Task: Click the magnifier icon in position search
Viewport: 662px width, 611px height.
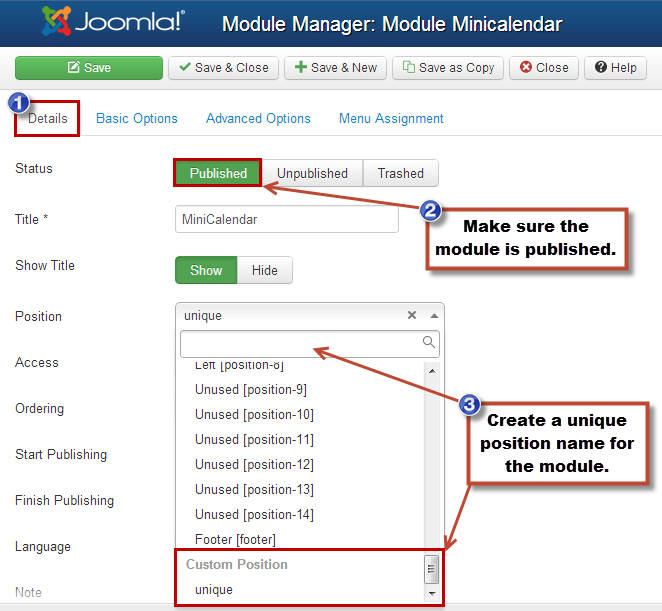Action: [429, 342]
